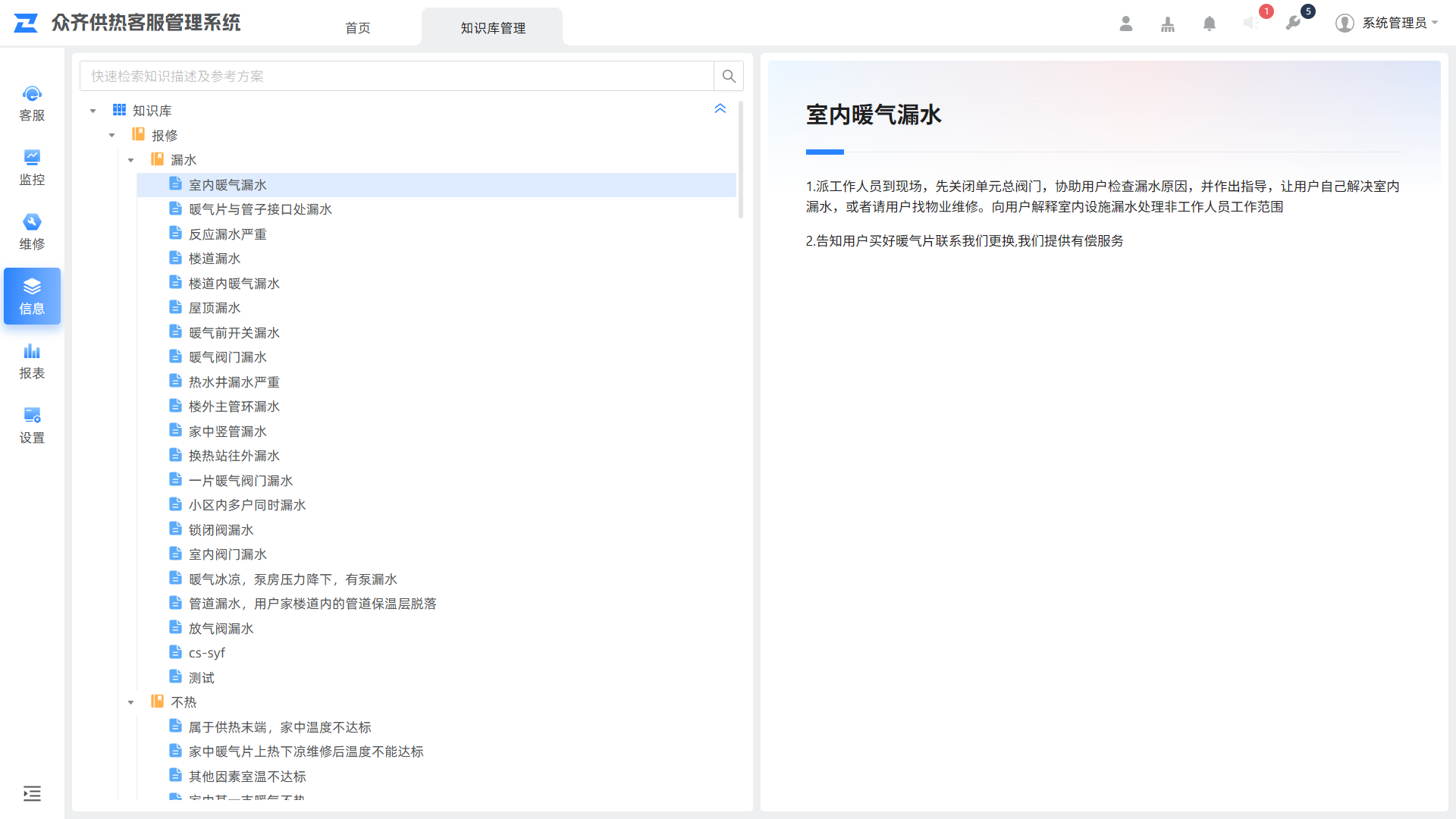The height and width of the screenshot is (819, 1456).
Task: Select 属于供热末端，家中温度不达标 entry
Action: pyautogui.click(x=280, y=727)
